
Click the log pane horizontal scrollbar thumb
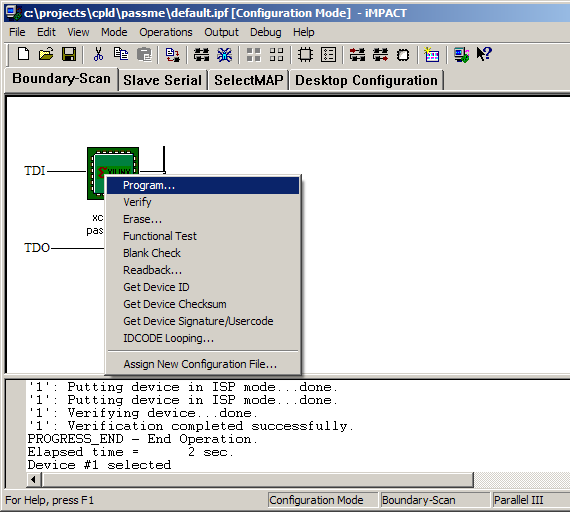pos(258,480)
